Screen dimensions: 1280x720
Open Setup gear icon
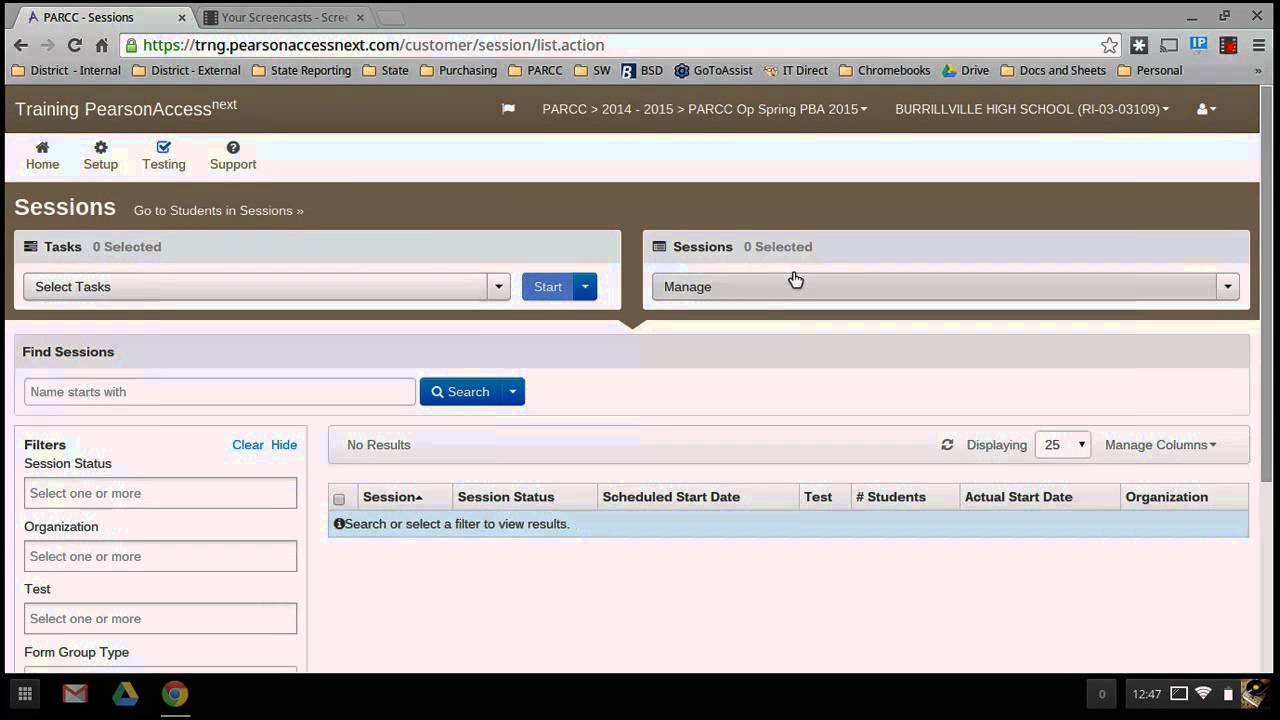tap(100, 147)
